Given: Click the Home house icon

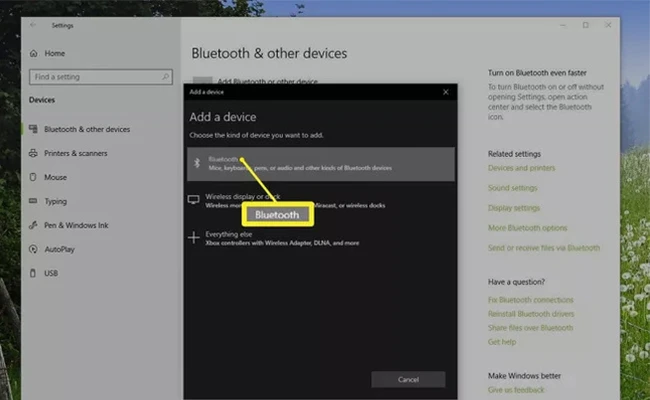Looking at the screenshot, I should click(34, 53).
